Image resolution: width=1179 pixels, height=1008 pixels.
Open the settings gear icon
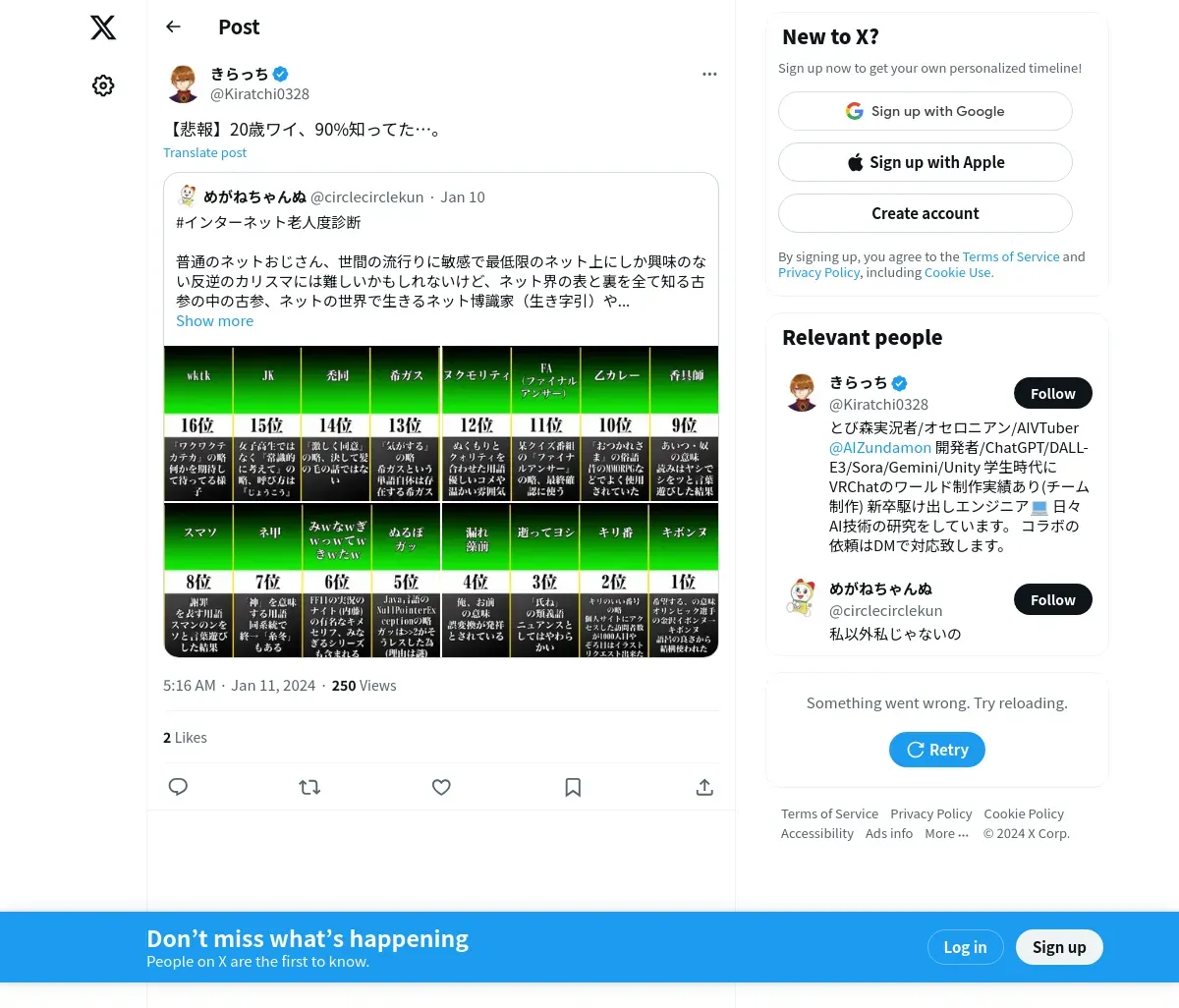103,85
